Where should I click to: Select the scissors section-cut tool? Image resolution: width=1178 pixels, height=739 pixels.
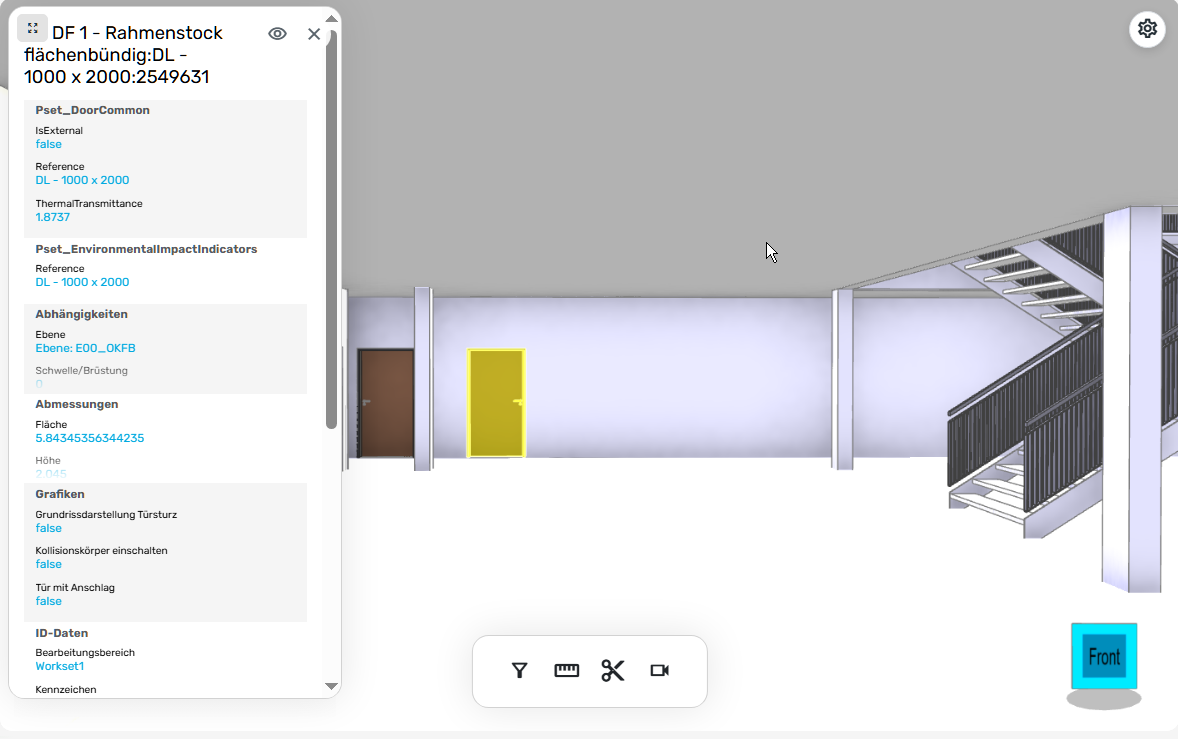click(x=613, y=671)
